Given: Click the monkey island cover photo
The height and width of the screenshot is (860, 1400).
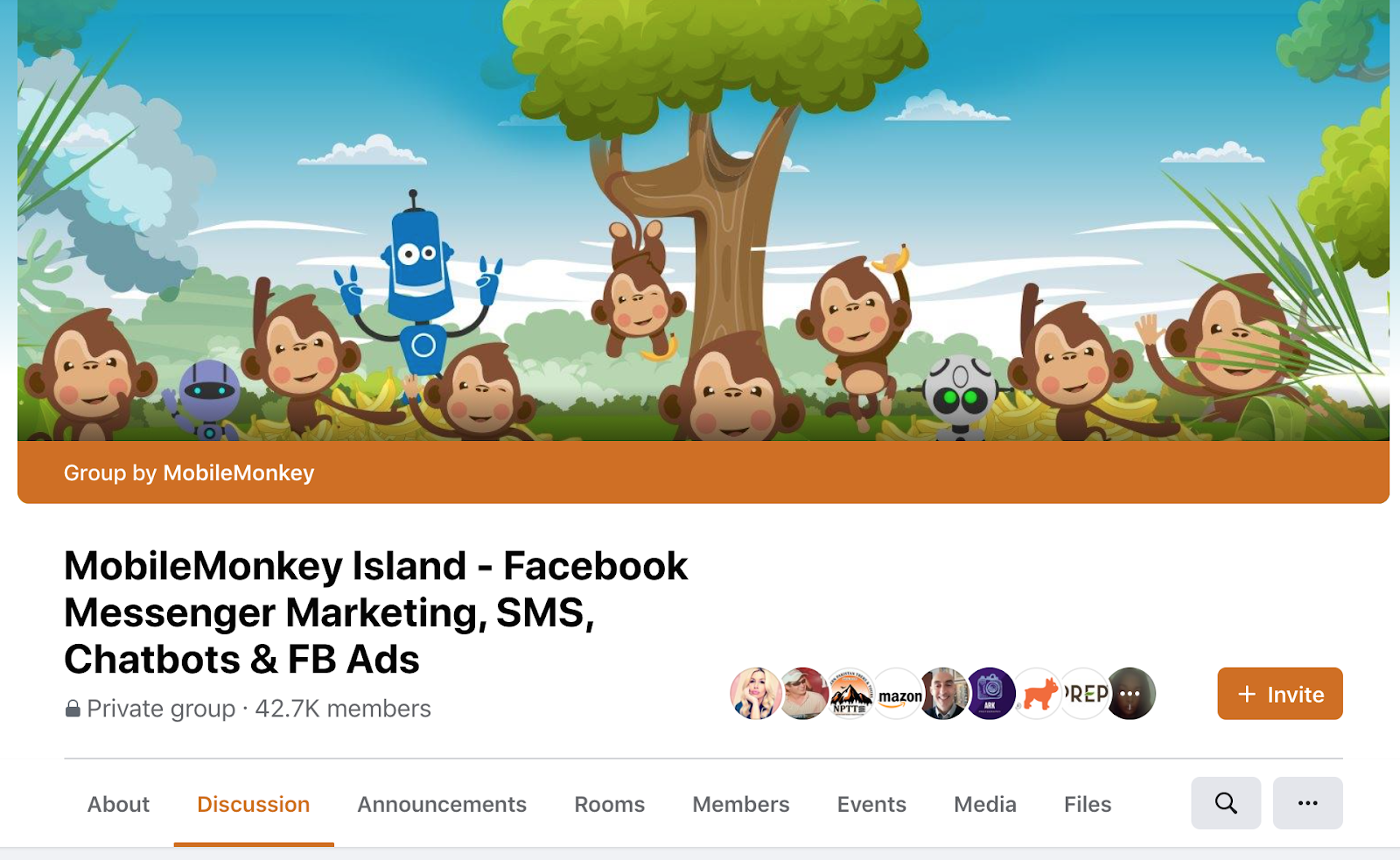Looking at the screenshot, I should point(703,220).
